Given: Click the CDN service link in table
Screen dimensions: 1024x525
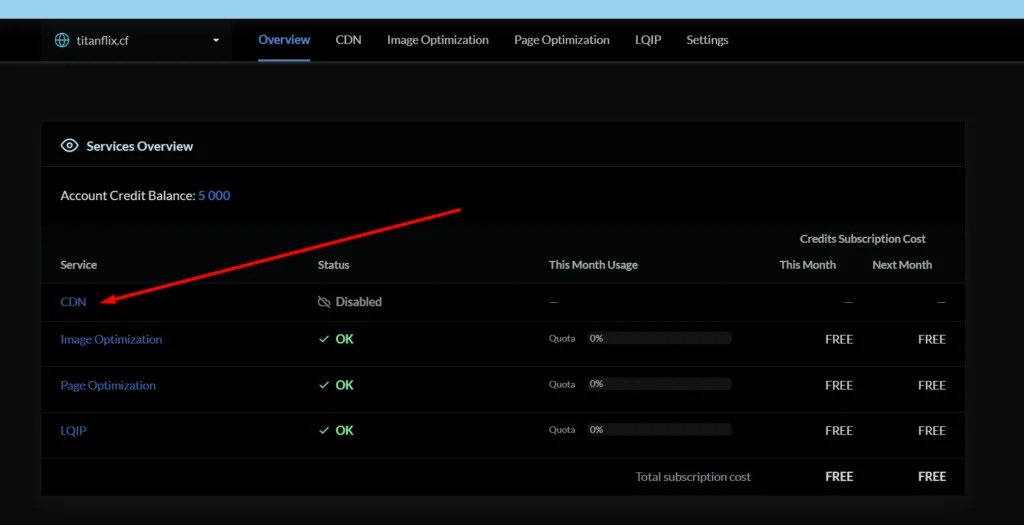Looking at the screenshot, I should pyautogui.click(x=73, y=302).
